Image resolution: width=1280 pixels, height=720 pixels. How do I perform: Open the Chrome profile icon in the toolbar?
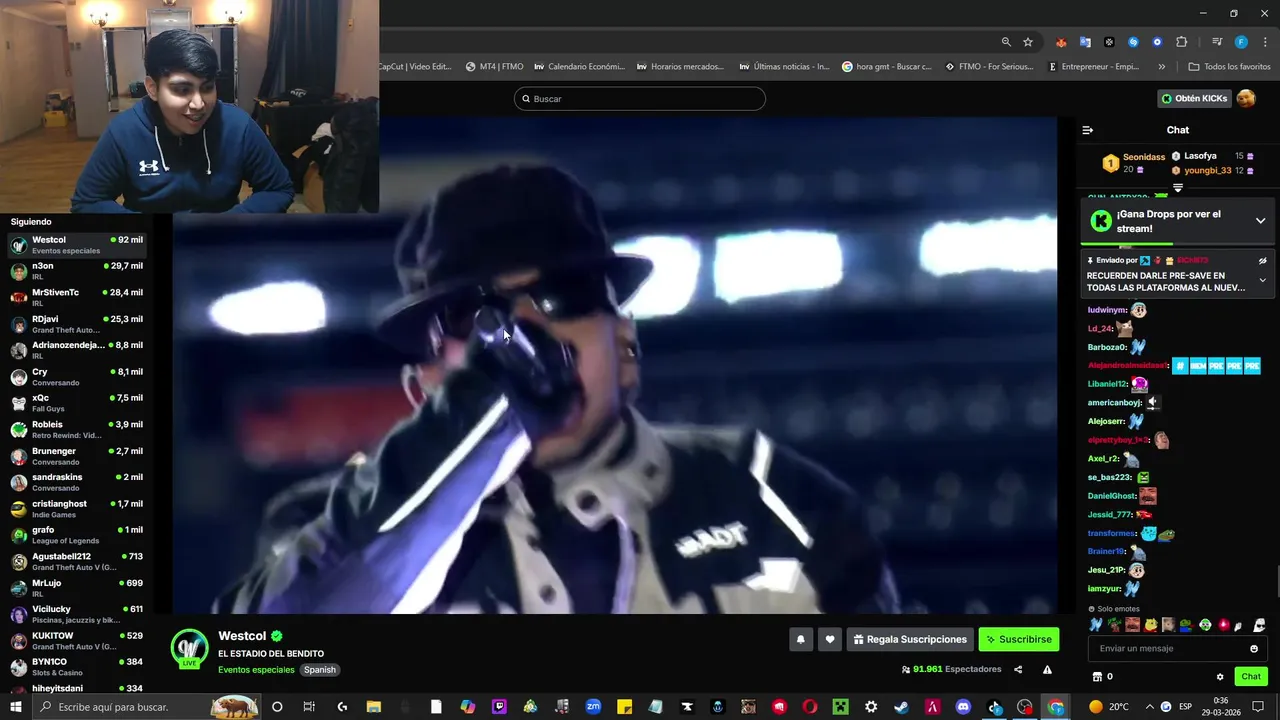coord(1241,42)
